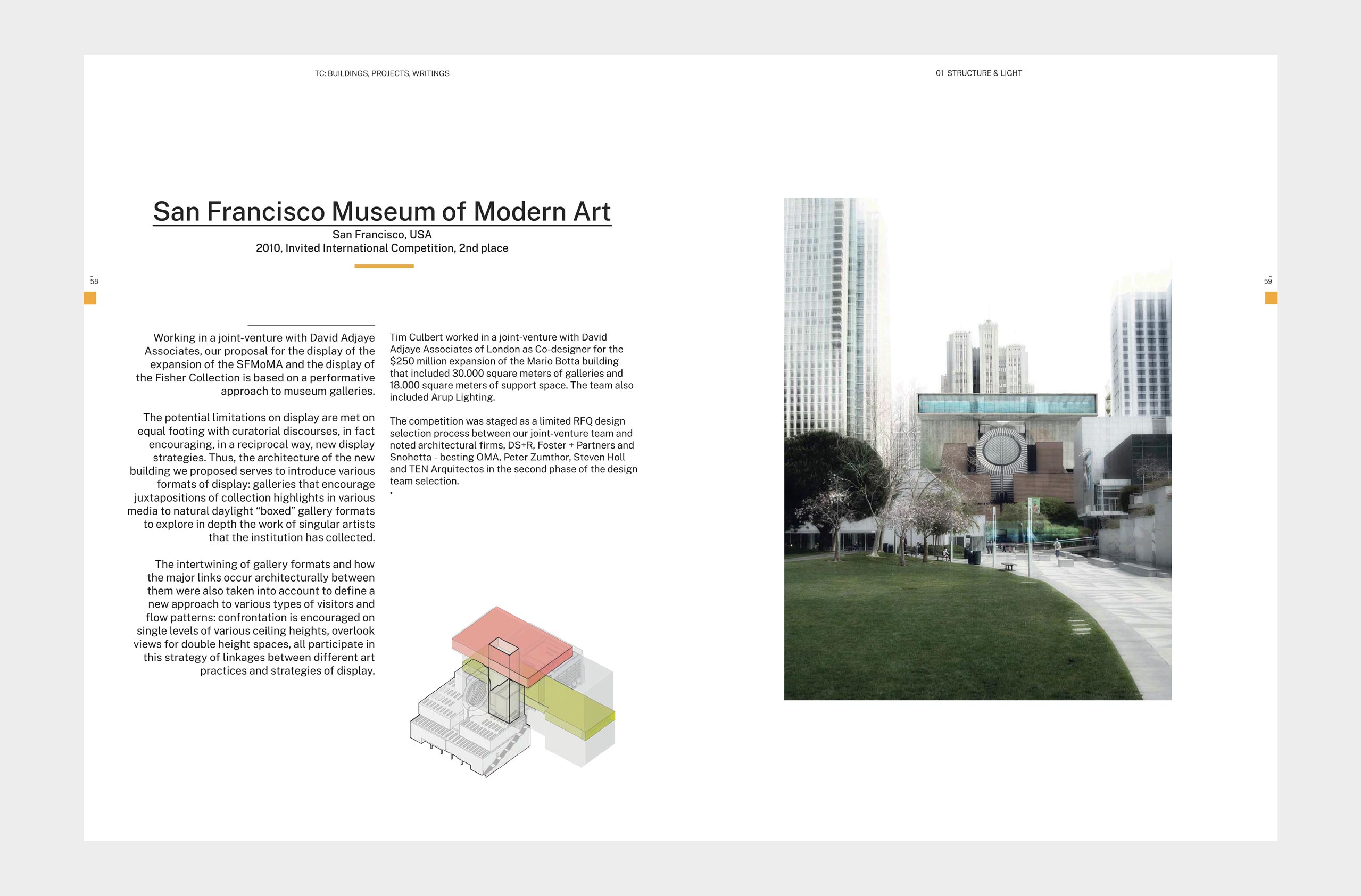Click page number 58
The width and height of the screenshot is (1361, 896).
[x=94, y=281]
